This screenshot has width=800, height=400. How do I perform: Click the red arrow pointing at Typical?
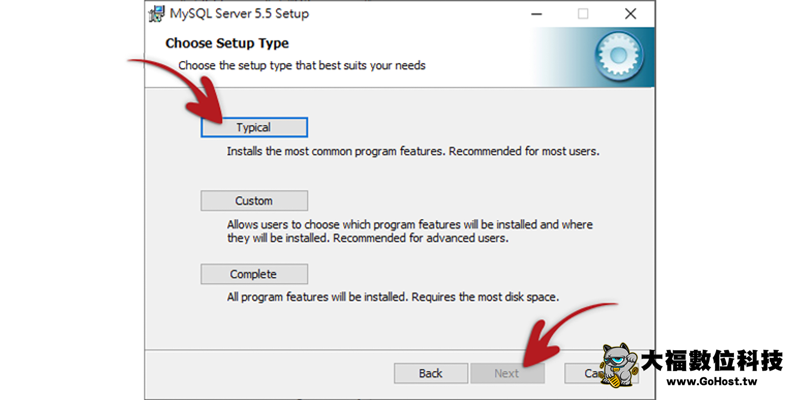pyautogui.click(x=180, y=90)
